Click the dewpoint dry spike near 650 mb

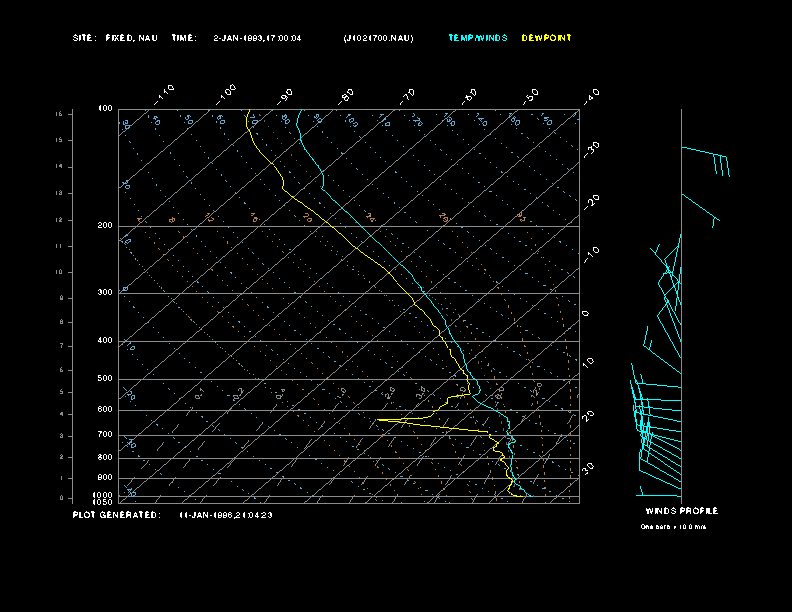click(380, 420)
